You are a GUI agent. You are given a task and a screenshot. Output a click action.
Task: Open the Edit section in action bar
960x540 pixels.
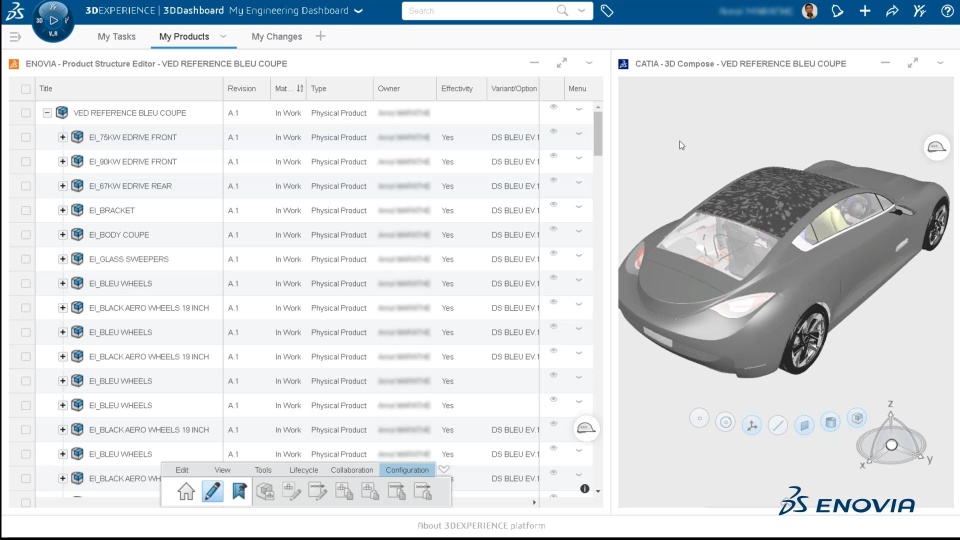click(x=182, y=470)
